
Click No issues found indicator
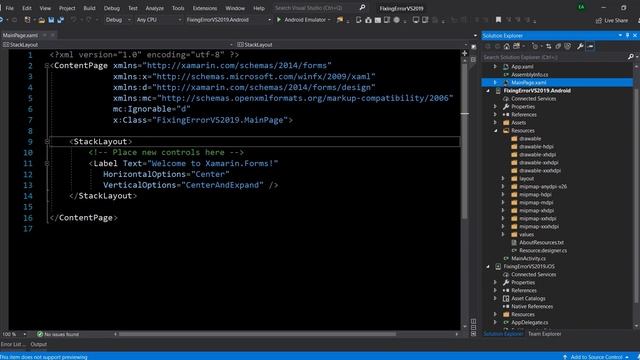click(58, 334)
